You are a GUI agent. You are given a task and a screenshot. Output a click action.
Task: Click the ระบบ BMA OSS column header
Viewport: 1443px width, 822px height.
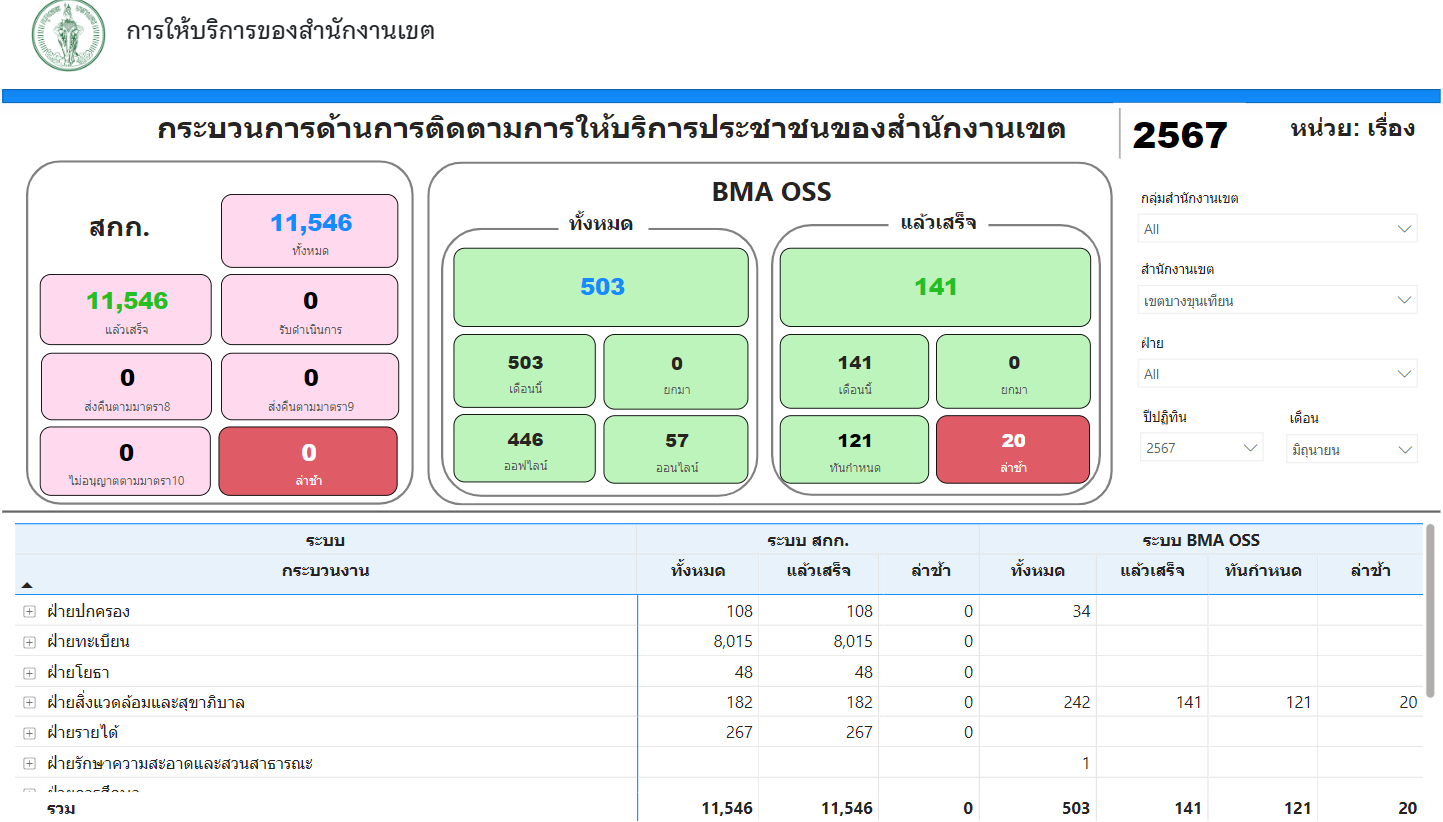click(x=1200, y=540)
